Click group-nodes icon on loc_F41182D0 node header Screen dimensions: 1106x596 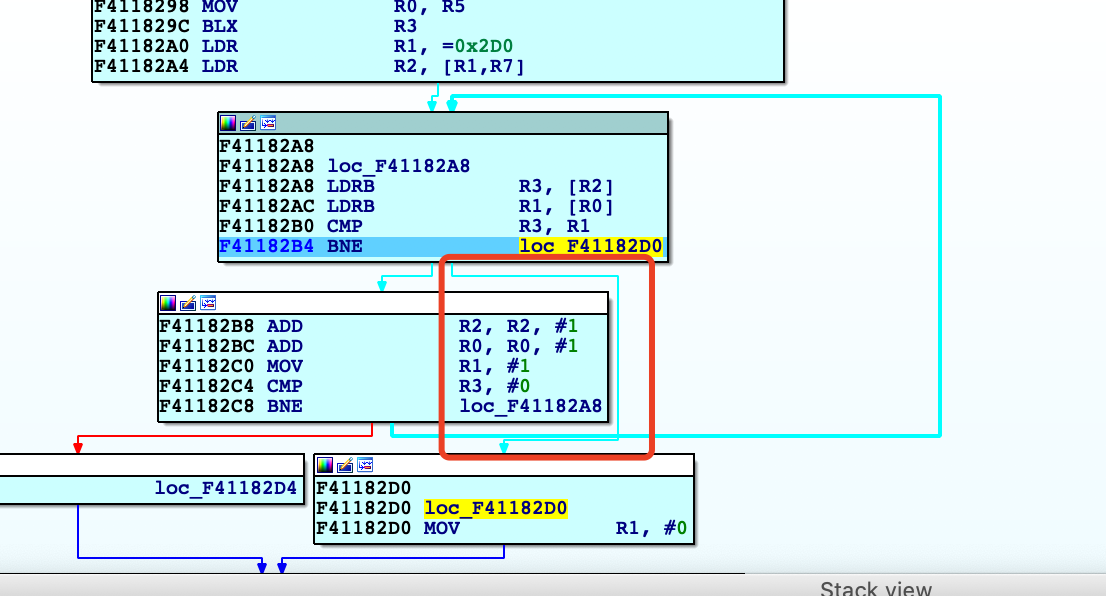tap(365, 465)
